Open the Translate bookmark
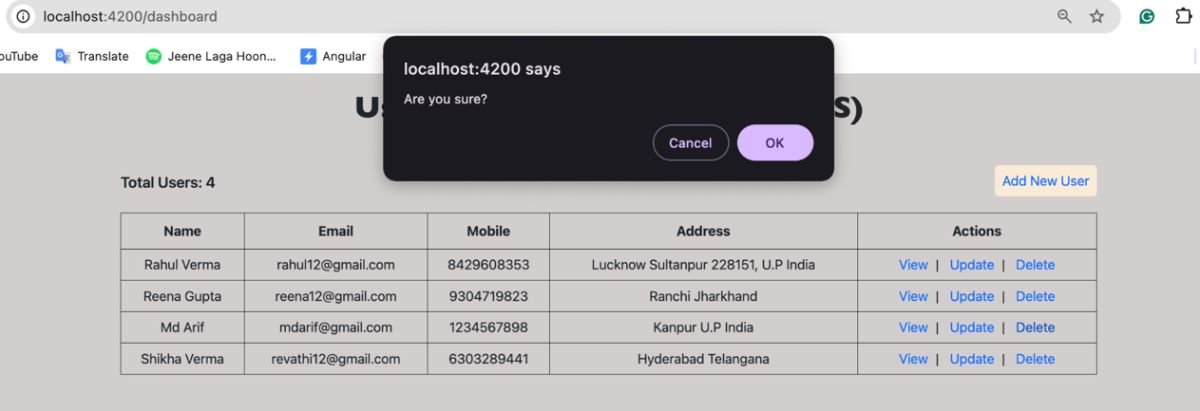Image resolution: width=1200 pixels, height=411 pixels. click(x=93, y=56)
